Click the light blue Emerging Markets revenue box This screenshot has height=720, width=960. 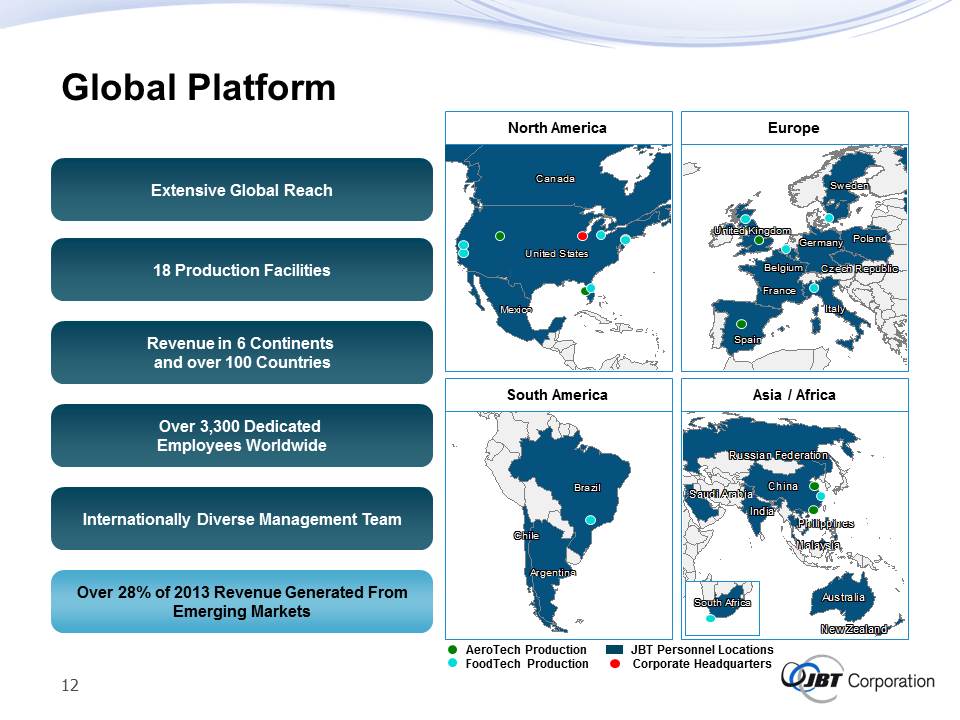(241, 601)
